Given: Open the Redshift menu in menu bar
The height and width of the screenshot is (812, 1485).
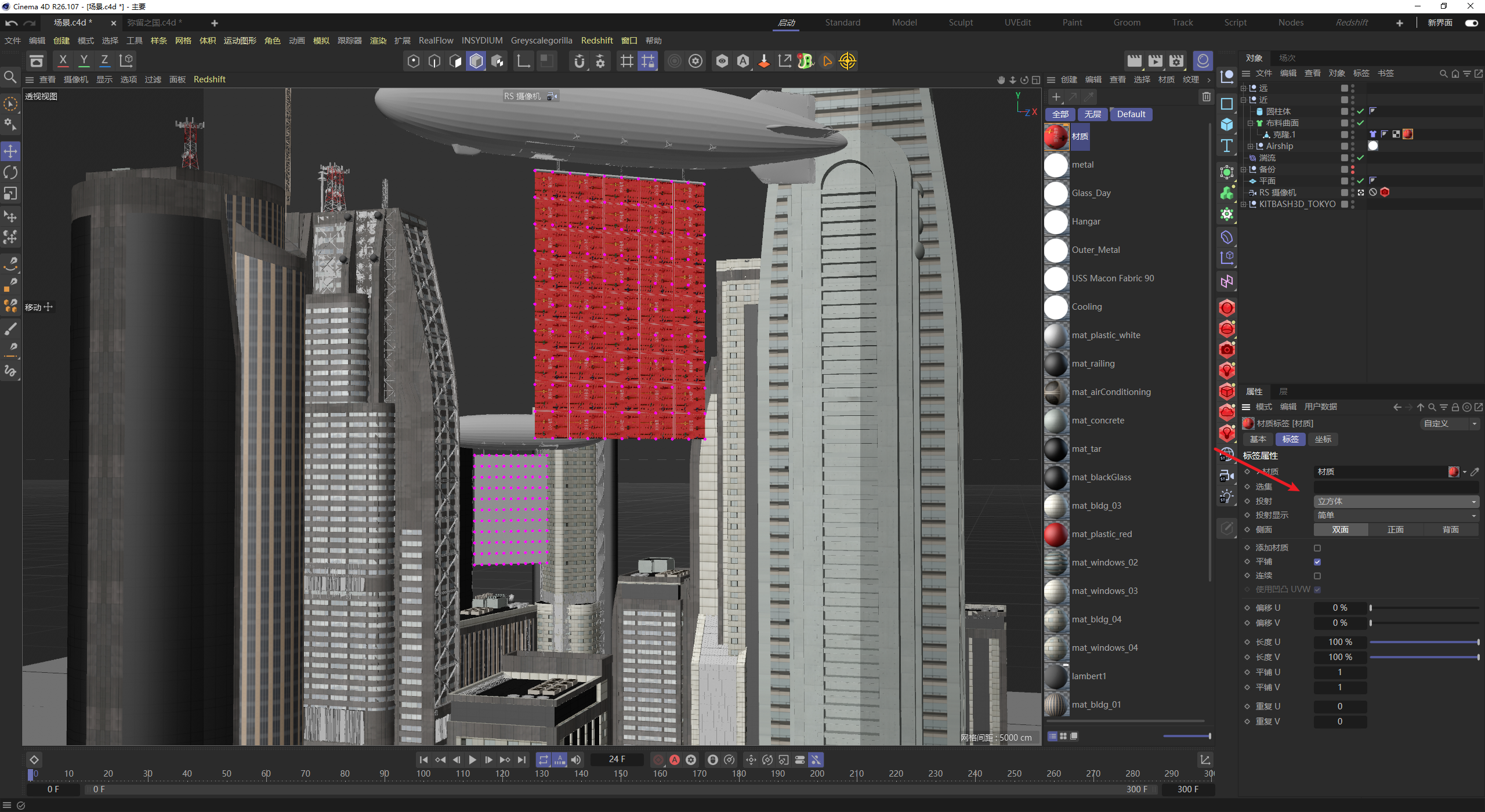Looking at the screenshot, I should [x=597, y=41].
